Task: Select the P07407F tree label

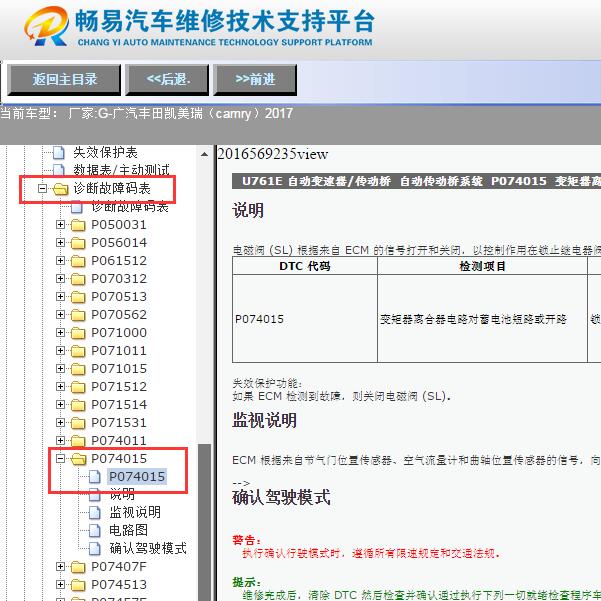Action: [x=119, y=567]
